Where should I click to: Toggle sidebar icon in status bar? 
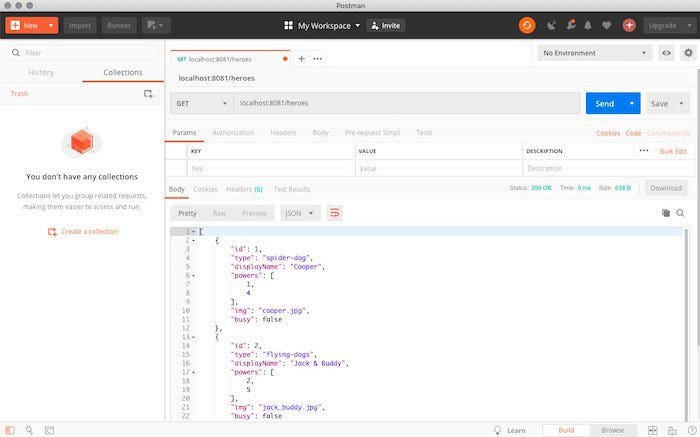click(10, 430)
